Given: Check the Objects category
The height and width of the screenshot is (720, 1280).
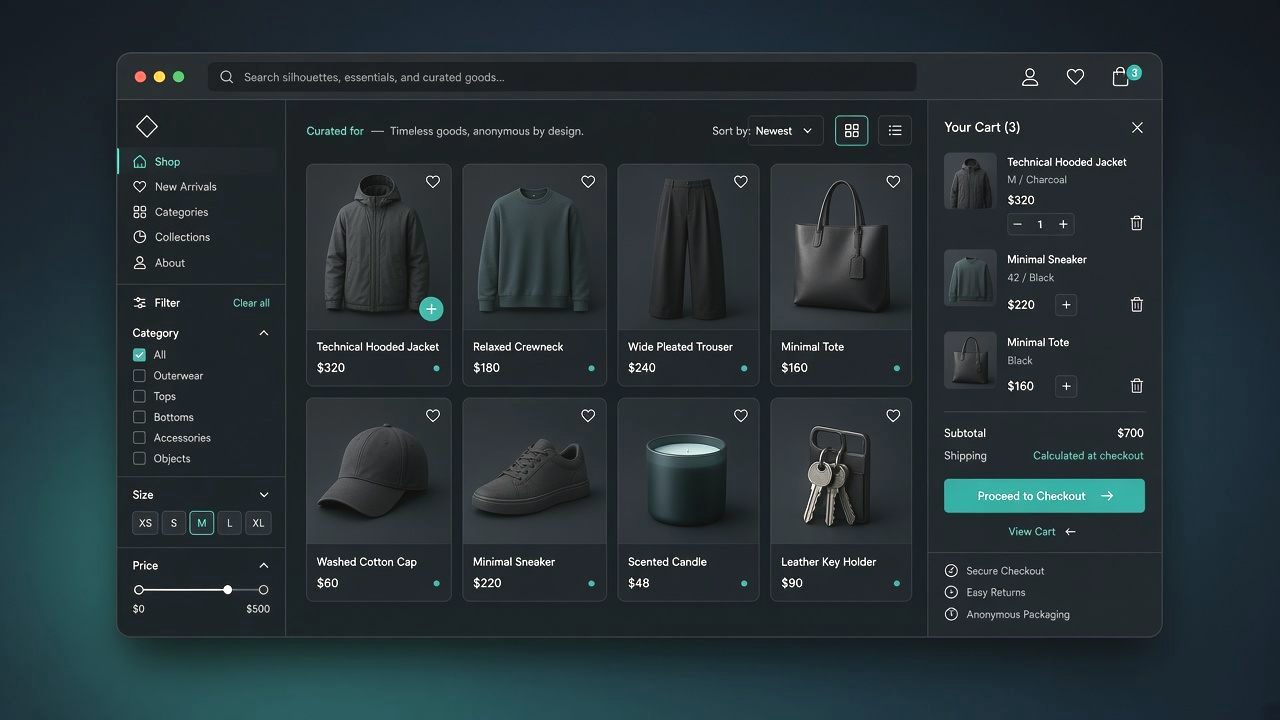Looking at the screenshot, I should tap(139, 459).
